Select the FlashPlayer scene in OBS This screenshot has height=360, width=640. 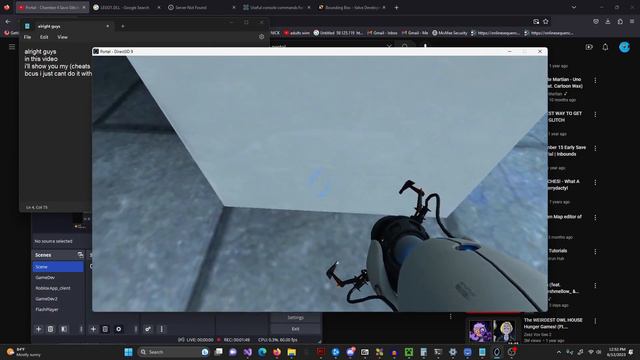pyautogui.click(x=58, y=309)
